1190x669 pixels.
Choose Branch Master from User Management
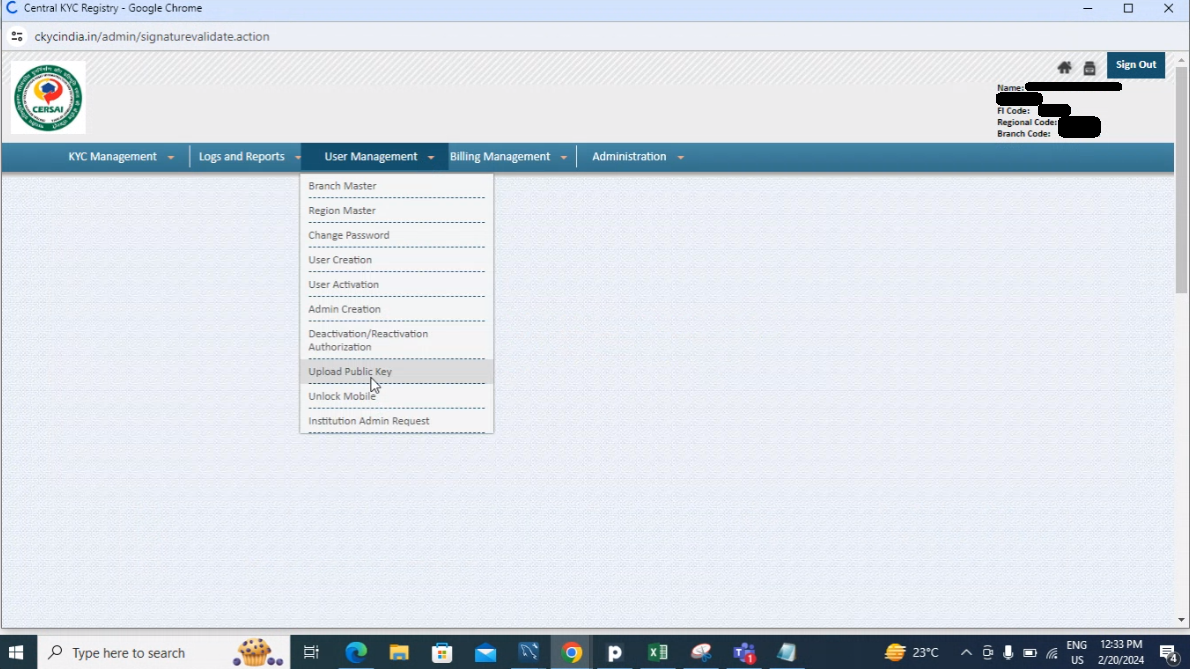342,186
